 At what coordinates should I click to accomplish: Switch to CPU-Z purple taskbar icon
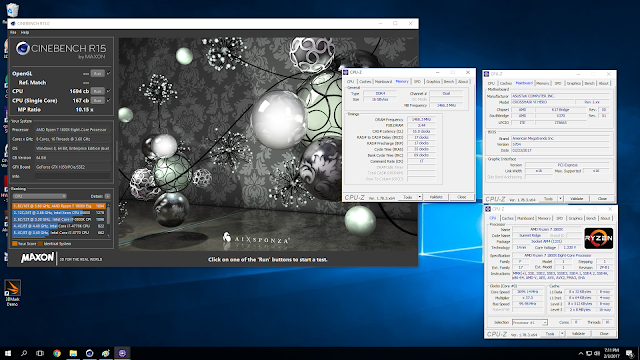click(122, 353)
